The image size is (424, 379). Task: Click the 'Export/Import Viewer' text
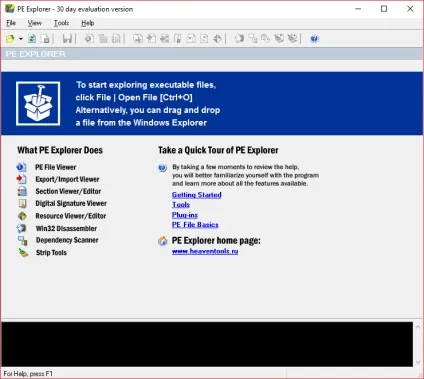point(67,179)
